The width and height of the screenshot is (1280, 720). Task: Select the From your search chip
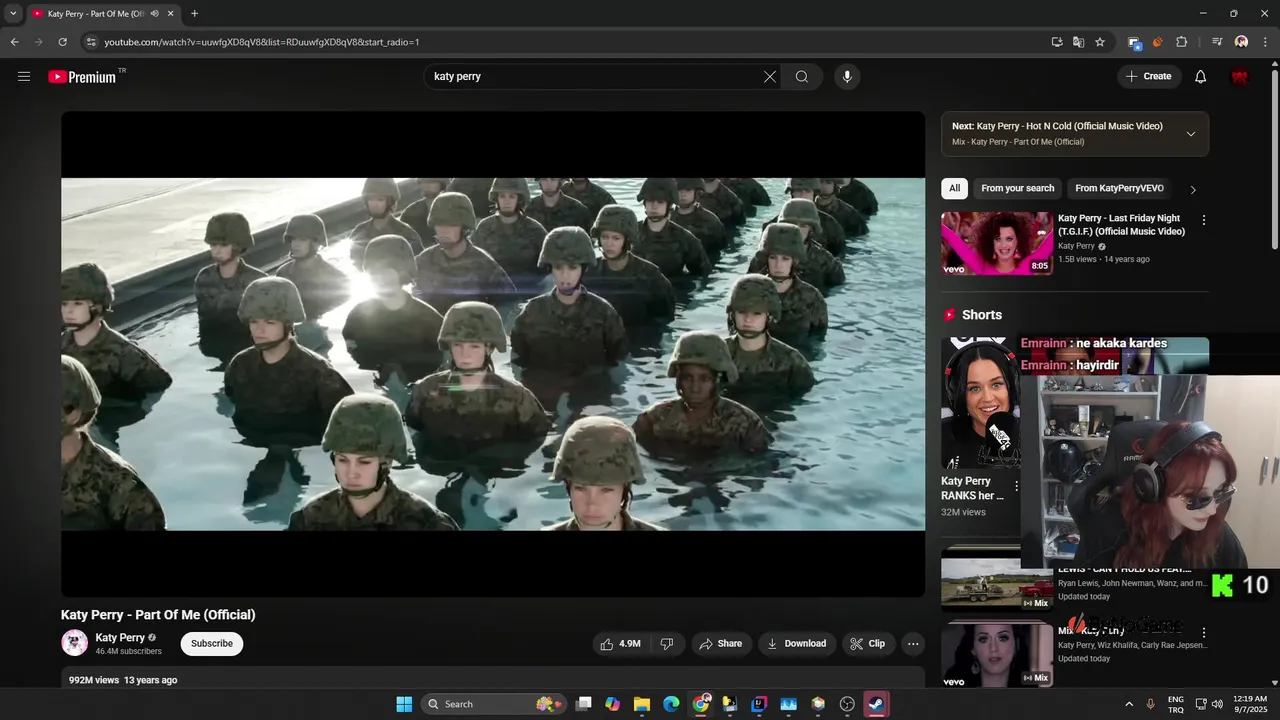click(x=1017, y=188)
